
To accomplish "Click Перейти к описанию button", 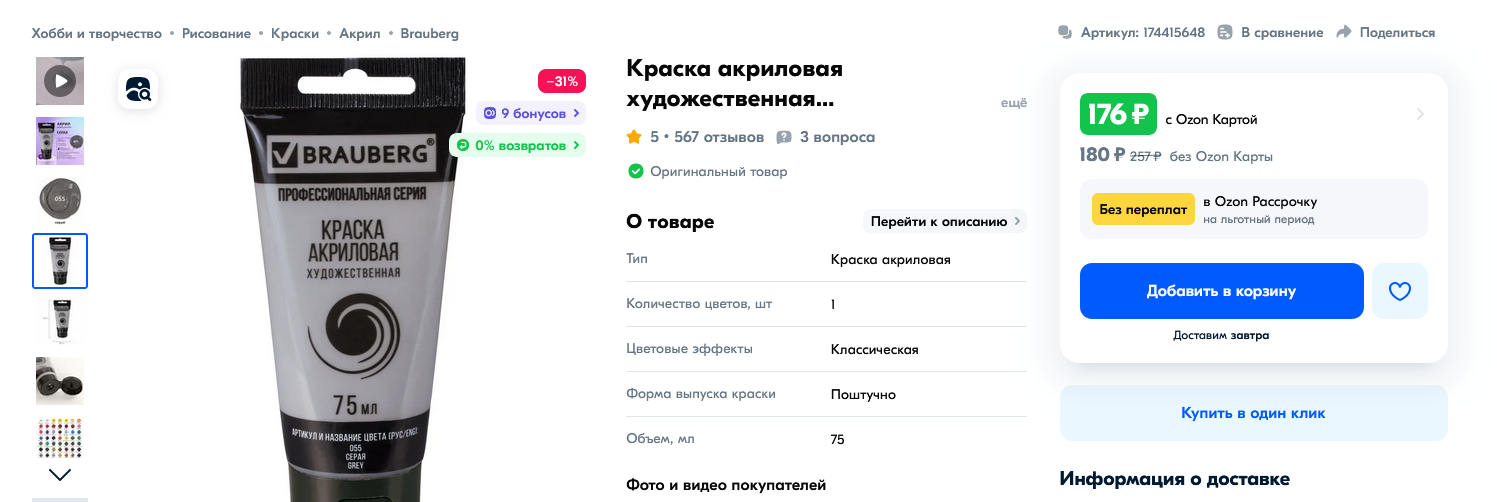I will (945, 221).
